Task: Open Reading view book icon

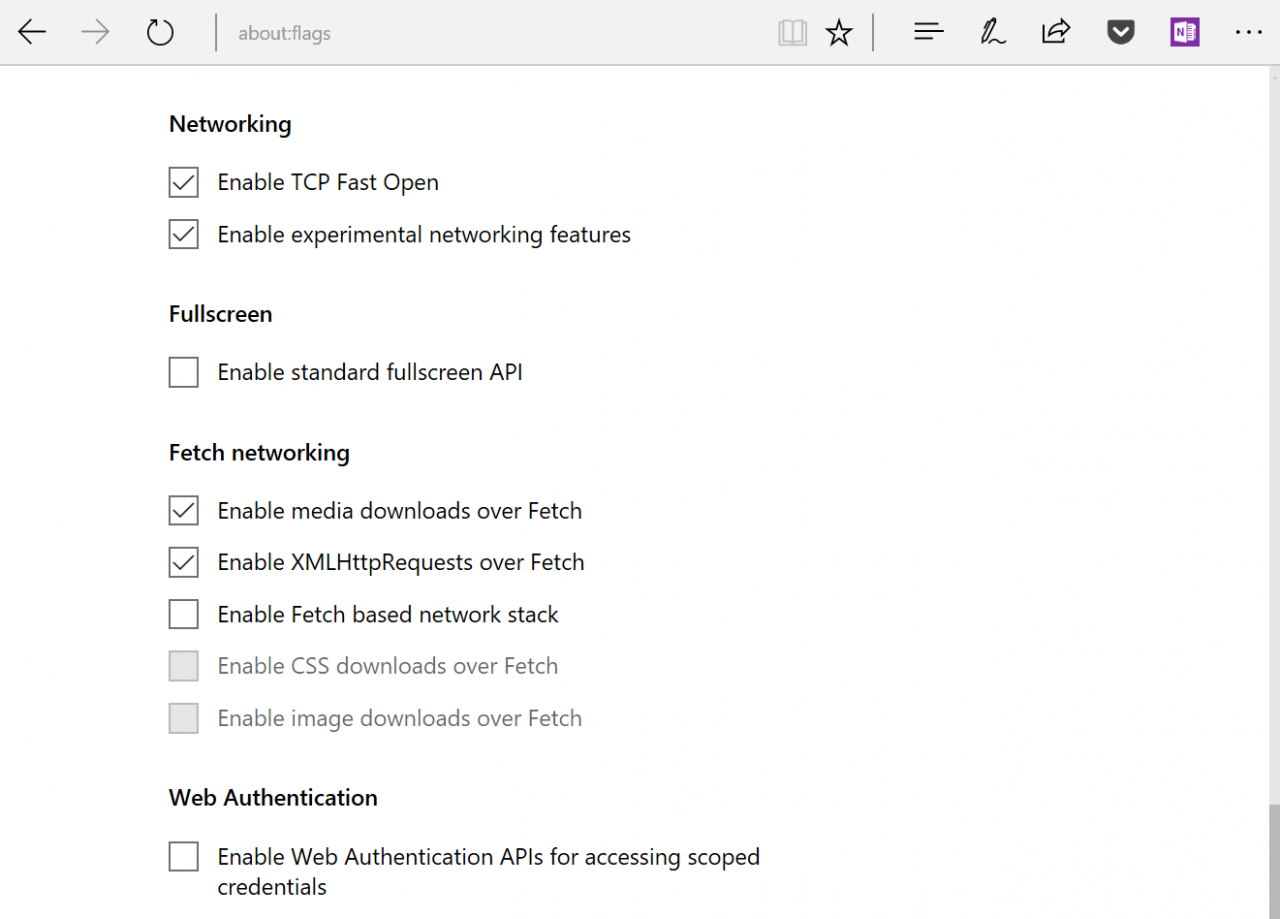Action: pos(792,34)
